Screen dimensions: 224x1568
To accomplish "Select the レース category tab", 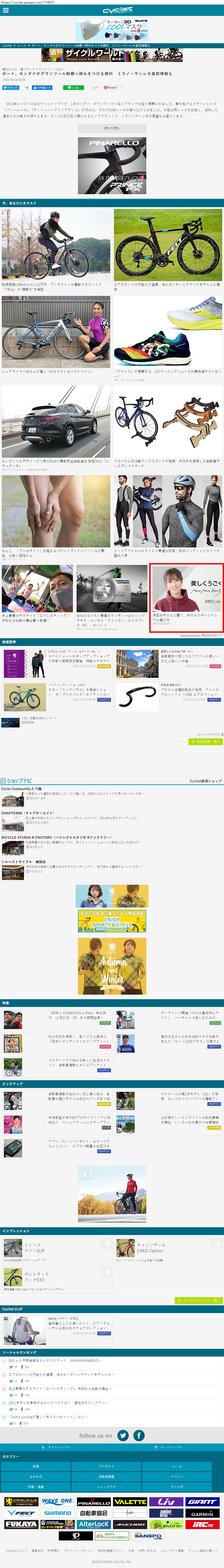I will pyautogui.click(x=177, y=1466).
